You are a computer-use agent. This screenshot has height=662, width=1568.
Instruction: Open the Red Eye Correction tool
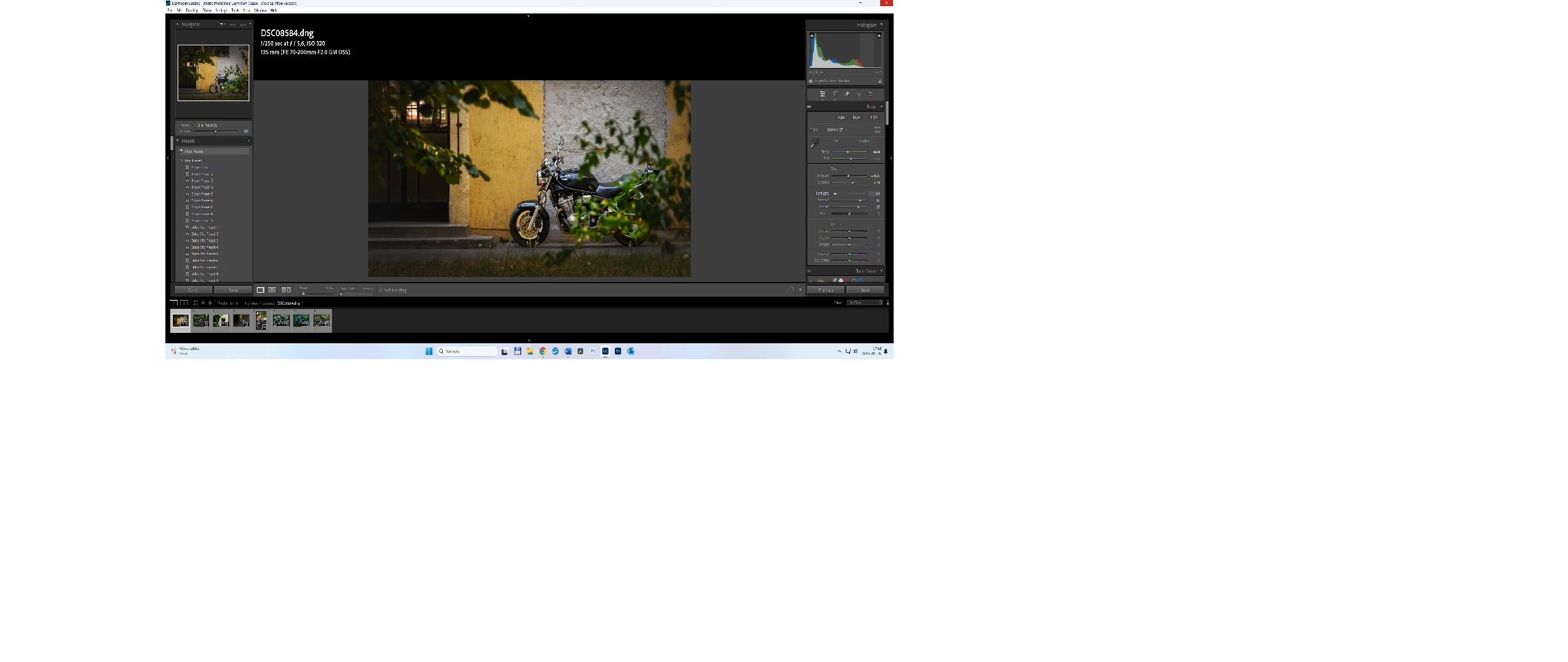click(859, 94)
